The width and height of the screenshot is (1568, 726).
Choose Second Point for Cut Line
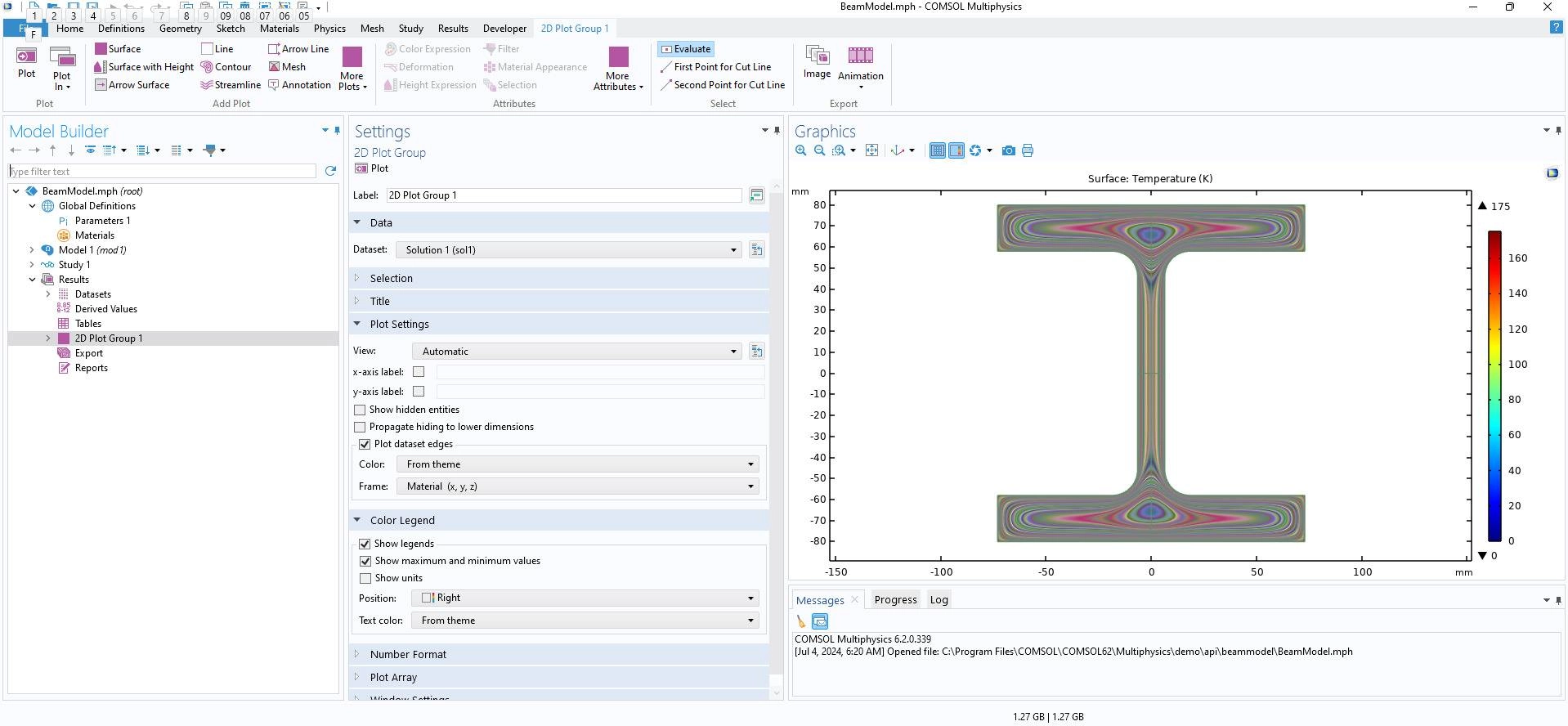(723, 85)
